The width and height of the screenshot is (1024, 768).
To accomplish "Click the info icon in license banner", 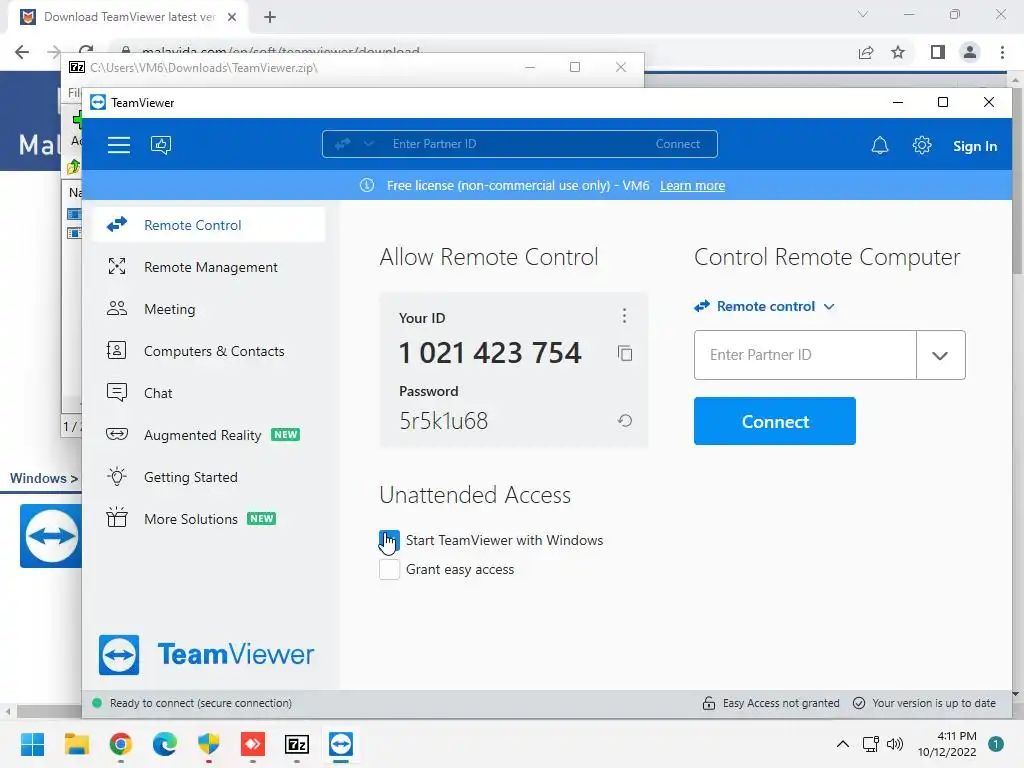I will pos(367,186).
